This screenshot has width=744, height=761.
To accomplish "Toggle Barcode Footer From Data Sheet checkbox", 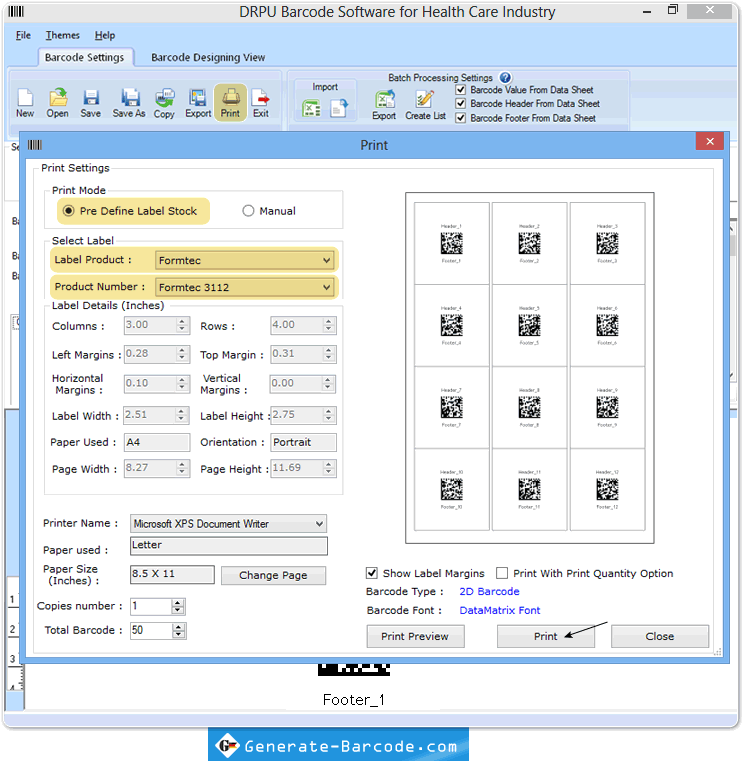I will tap(461, 118).
